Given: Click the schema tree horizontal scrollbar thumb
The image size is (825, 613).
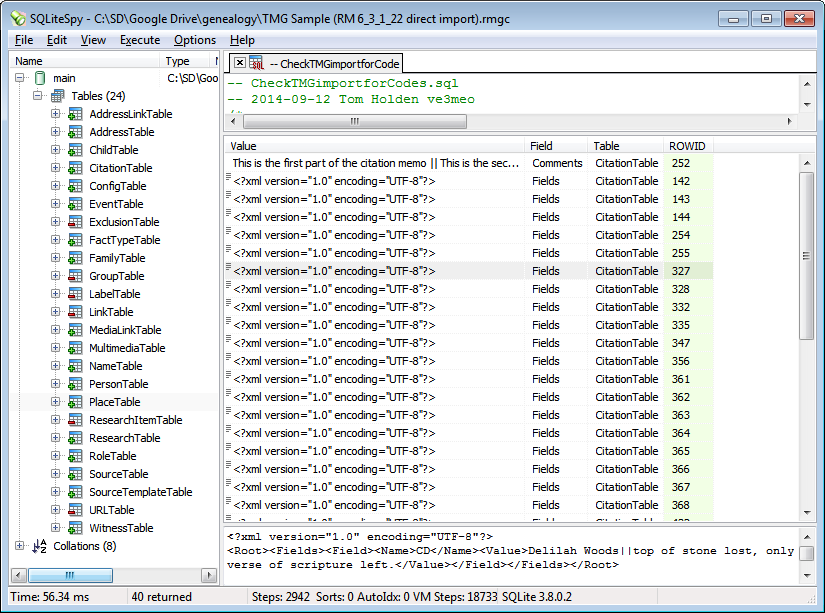Looking at the screenshot, I should click(70, 575).
